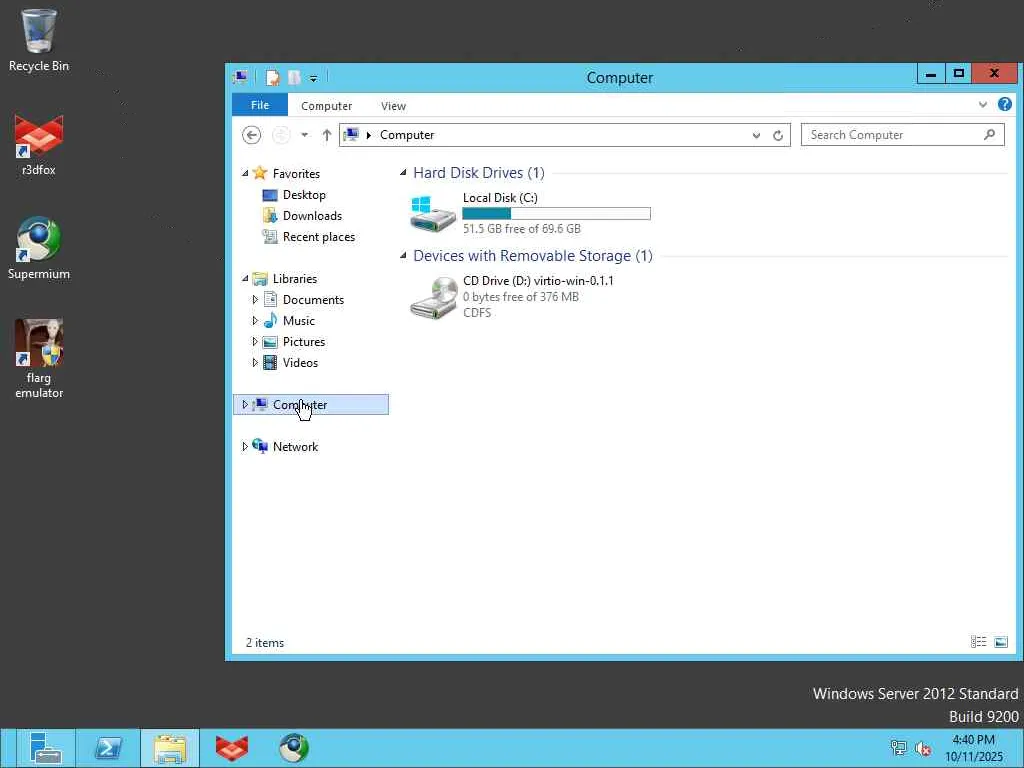Collapse the Favorites tree node
Image resolution: width=1024 pixels, height=768 pixels.
(245, 174)
